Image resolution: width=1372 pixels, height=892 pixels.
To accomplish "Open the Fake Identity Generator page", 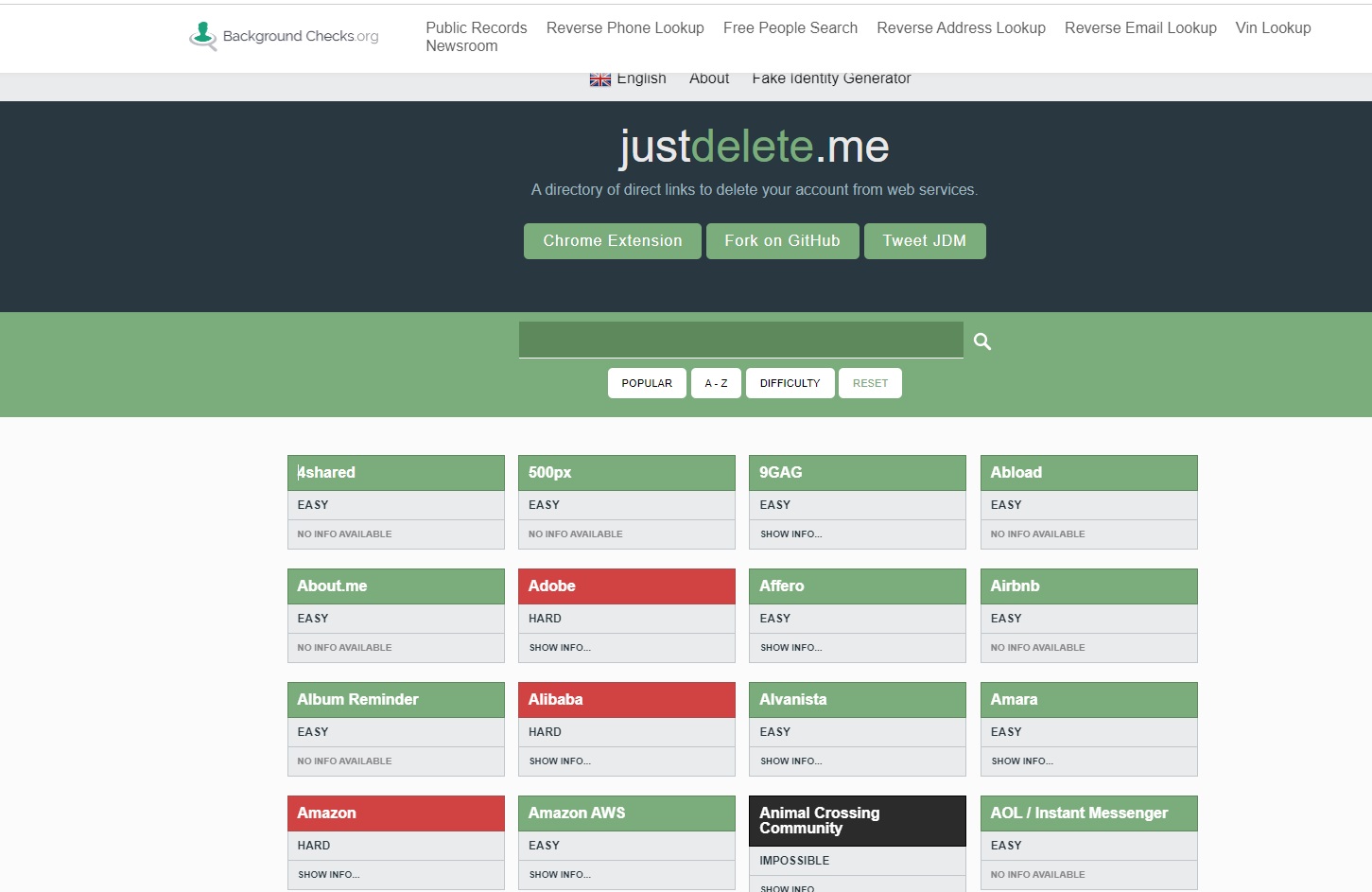I will [x=830, y=78].
